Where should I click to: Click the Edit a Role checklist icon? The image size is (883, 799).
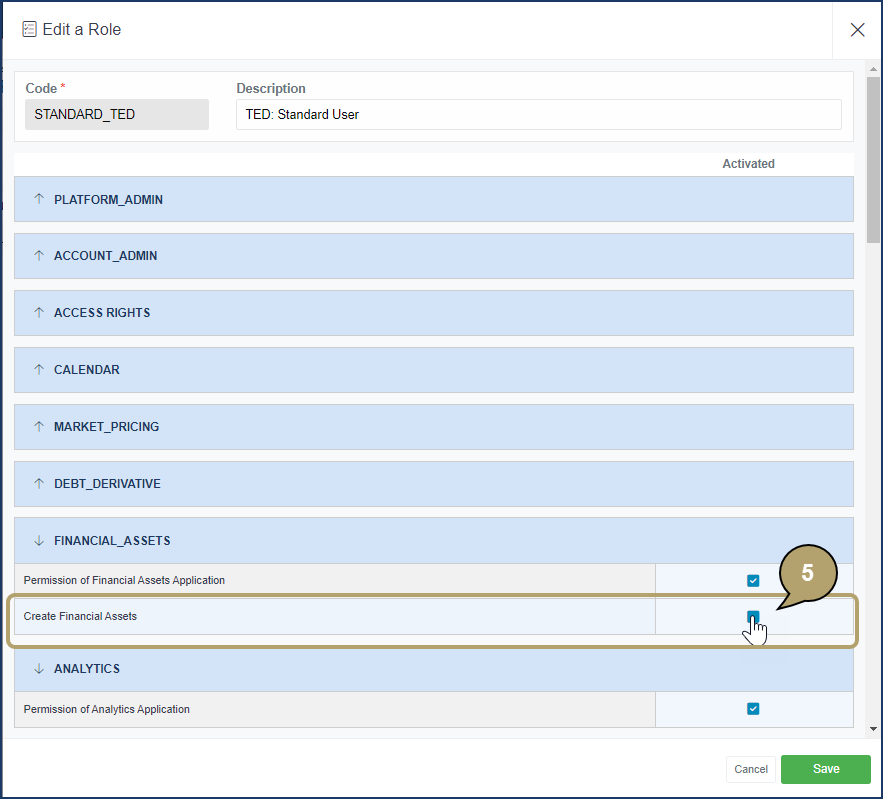pyautogui.click(x=29, y=30)
